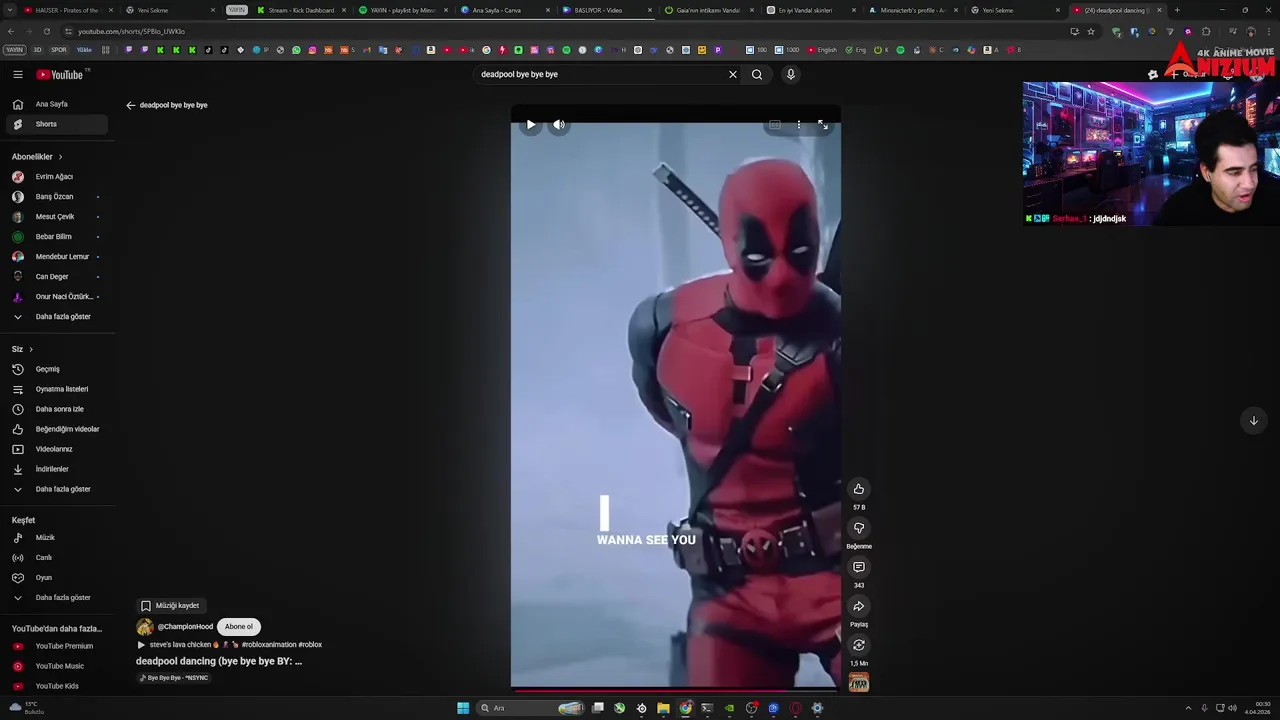Screen dimensions: 1280x720
Task: Clear the search box text
Action: 733,74
